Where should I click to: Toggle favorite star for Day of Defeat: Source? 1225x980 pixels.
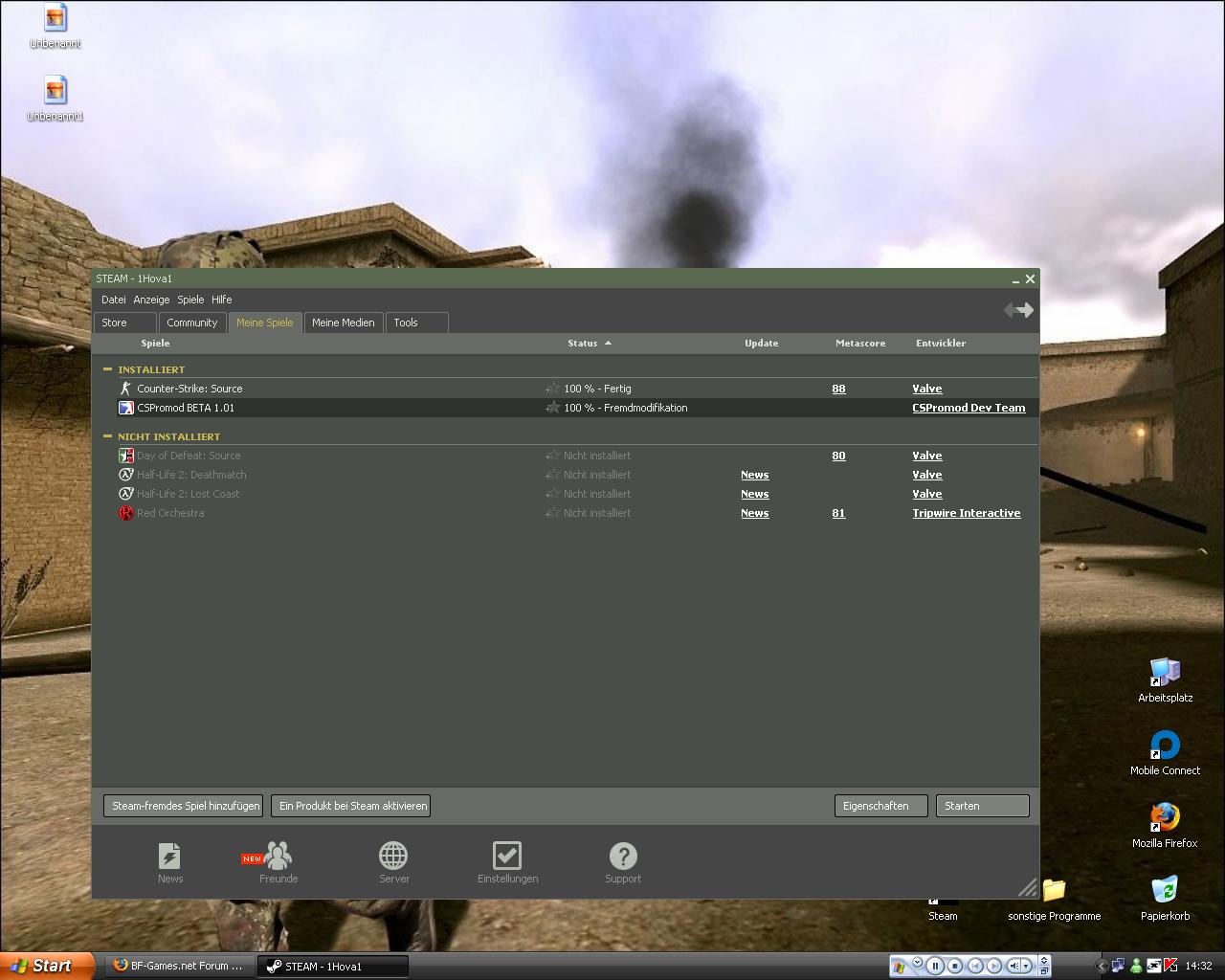(x=552, y=456)
